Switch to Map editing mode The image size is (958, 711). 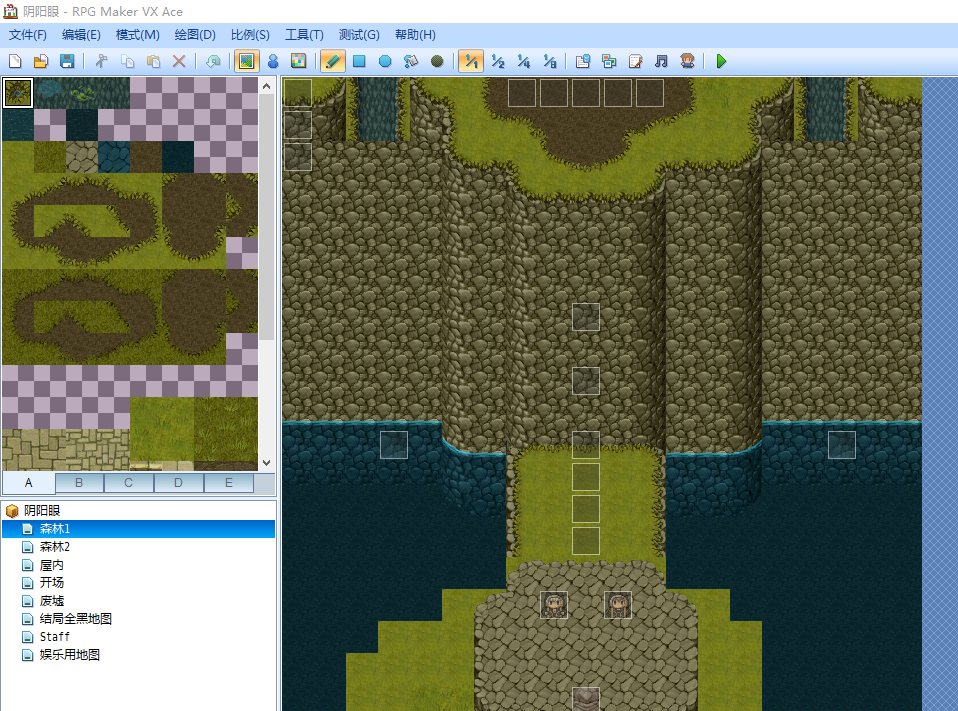pos(247,61)
